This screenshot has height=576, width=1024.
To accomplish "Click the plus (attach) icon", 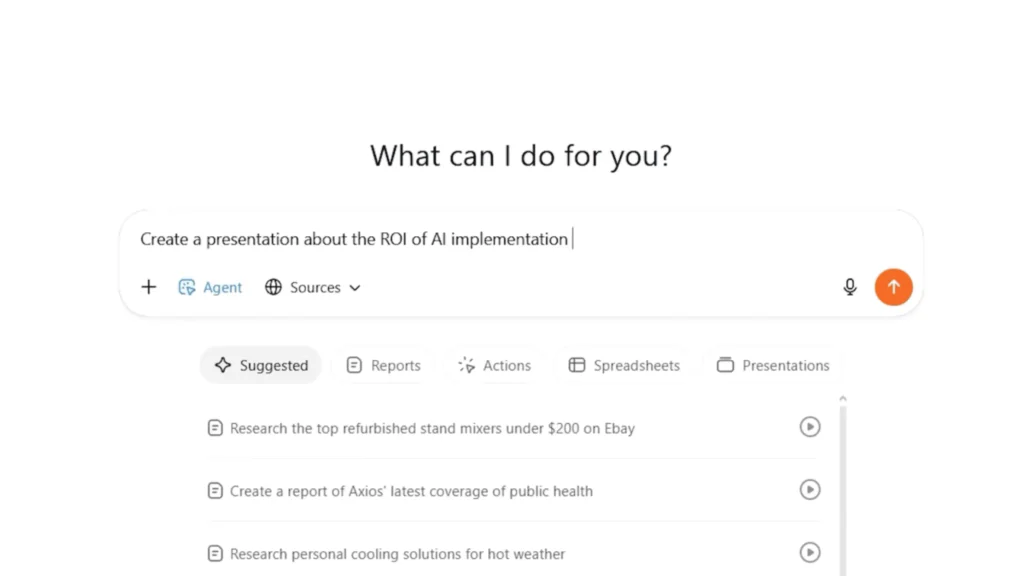I will pyautogui.click(x=148, y=287).
